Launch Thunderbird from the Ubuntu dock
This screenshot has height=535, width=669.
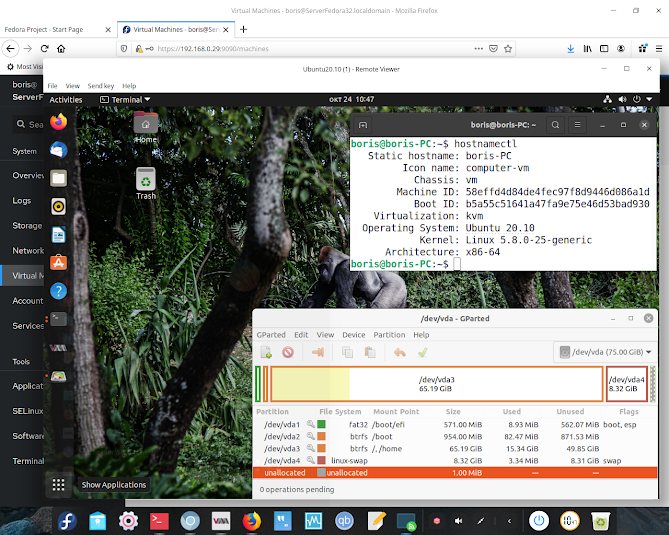(x=58, y=150)
